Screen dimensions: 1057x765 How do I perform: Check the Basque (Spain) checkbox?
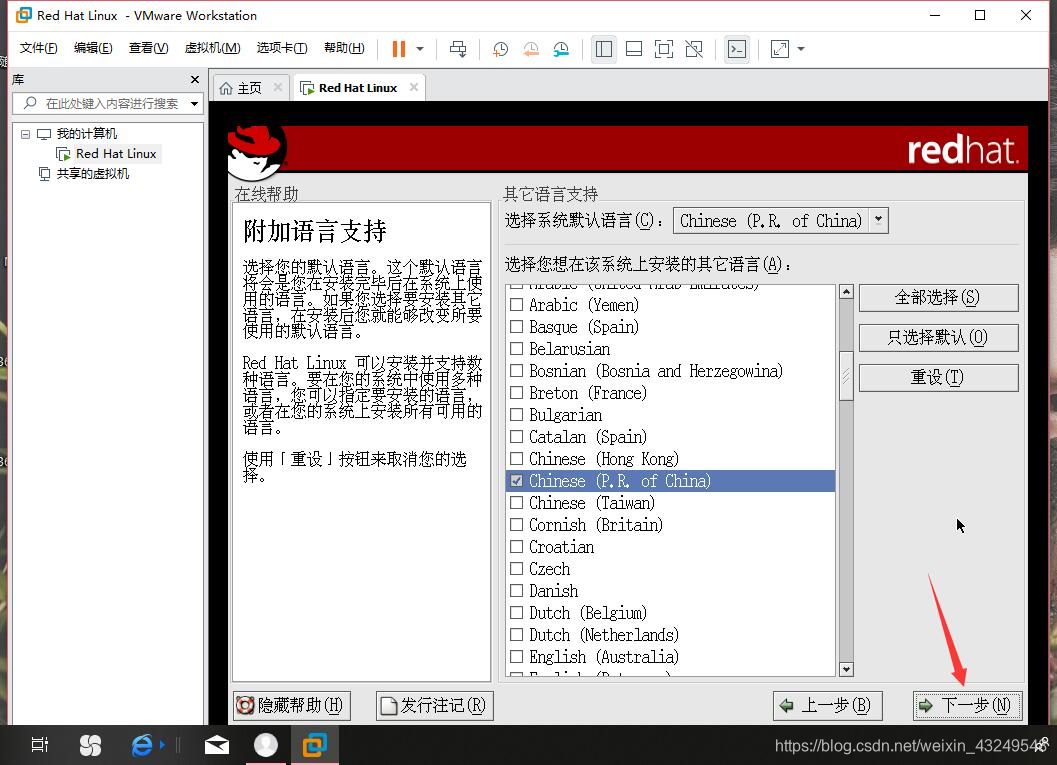click(x=516, y=327)
